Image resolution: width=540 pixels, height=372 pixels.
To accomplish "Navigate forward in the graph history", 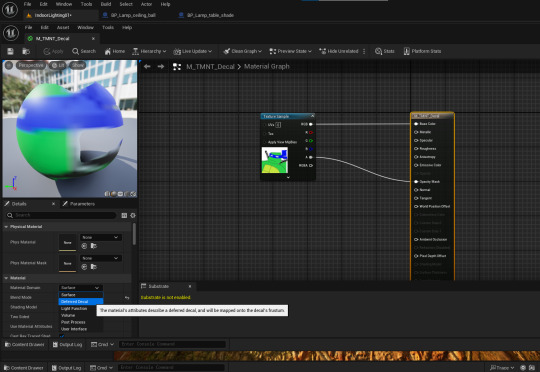I will click(161, 66).
